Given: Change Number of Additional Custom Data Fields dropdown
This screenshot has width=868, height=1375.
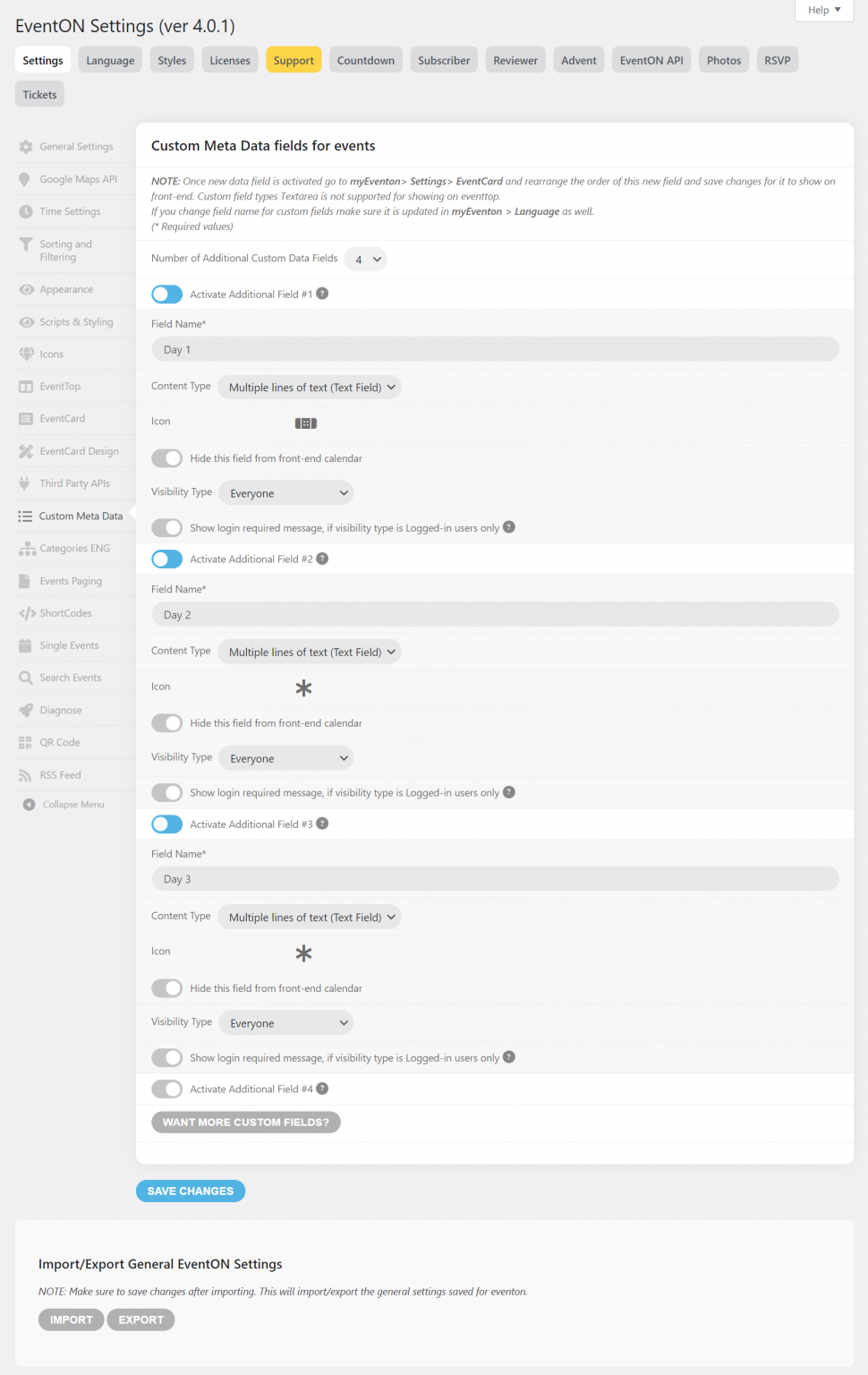Looking at the screenshot, I should tap(365, 259).
